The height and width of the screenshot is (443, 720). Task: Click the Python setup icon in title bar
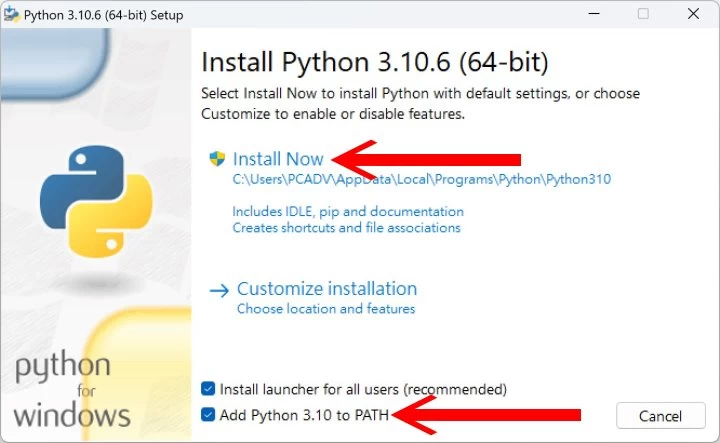coord(11,14)
